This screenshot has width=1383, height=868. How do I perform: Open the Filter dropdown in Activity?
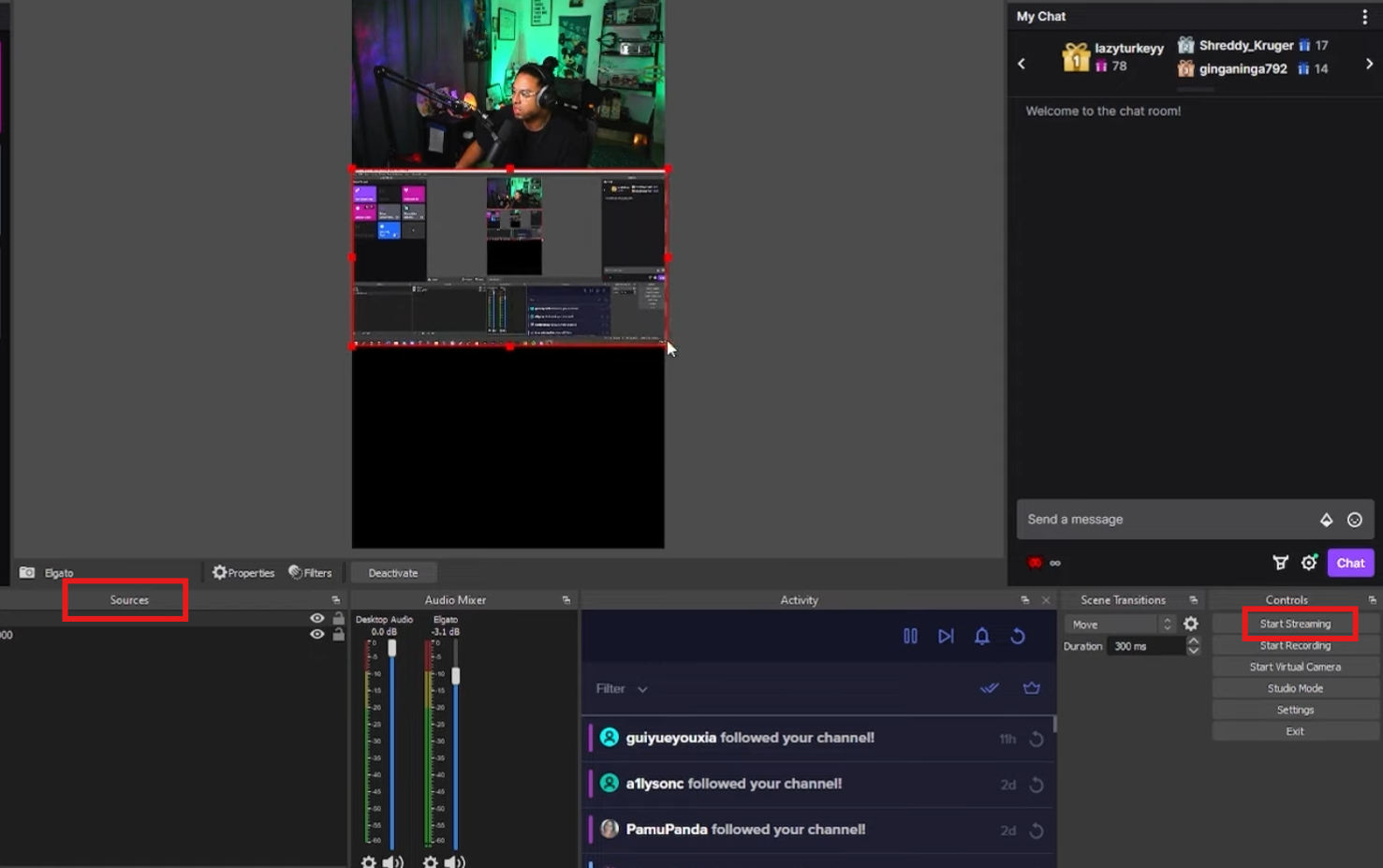pyautogui.click(x=621, y=687)
